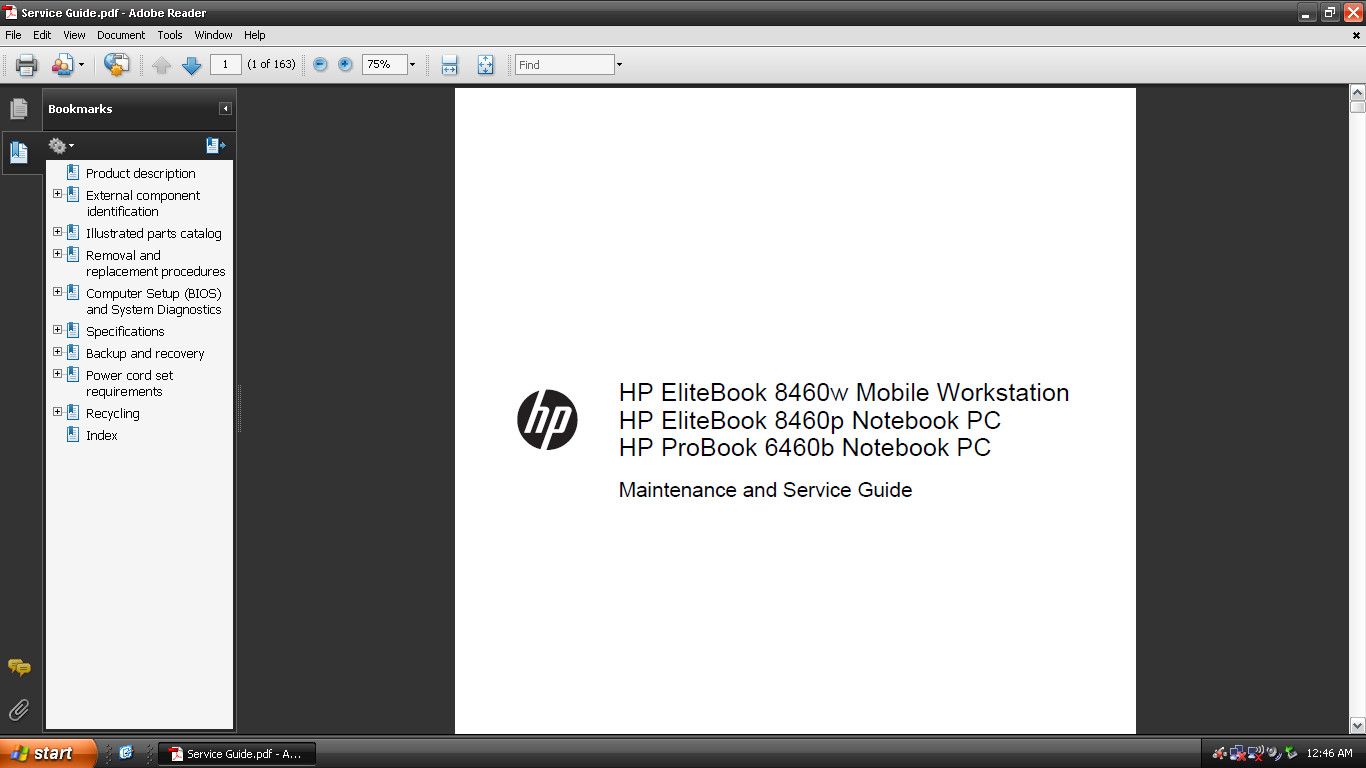The image size is (1366, 768).
Task: Select the External component identification bookmark text
Action: (143, 203)
